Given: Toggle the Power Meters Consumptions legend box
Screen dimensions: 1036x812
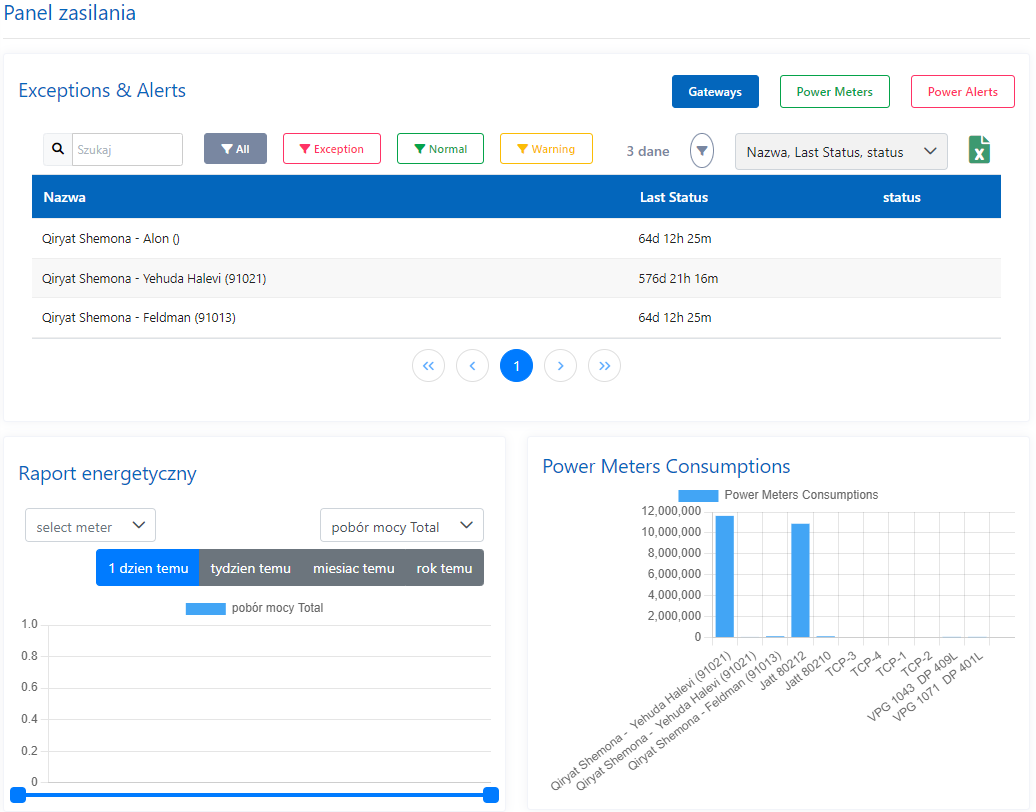Looking at the screenshot, I should pyautogui.click(x=698, y=495).
